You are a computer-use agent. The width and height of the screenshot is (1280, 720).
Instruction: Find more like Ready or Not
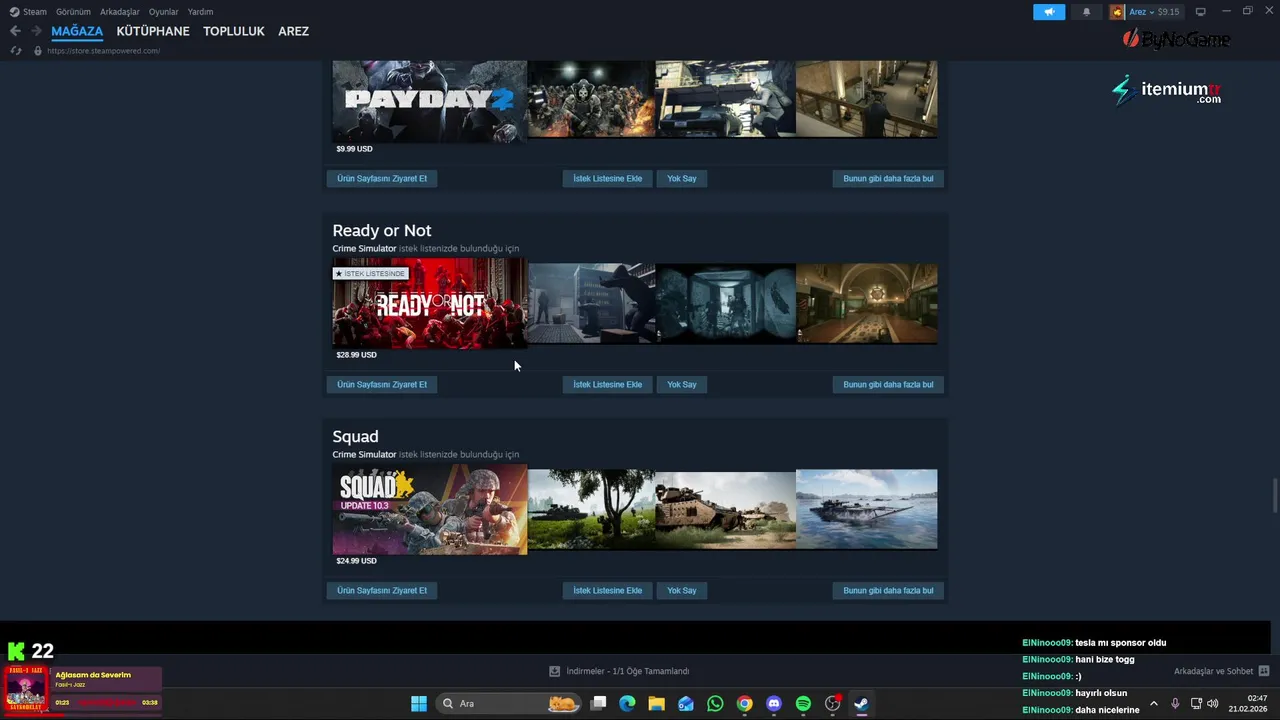[x=888, y=384]
